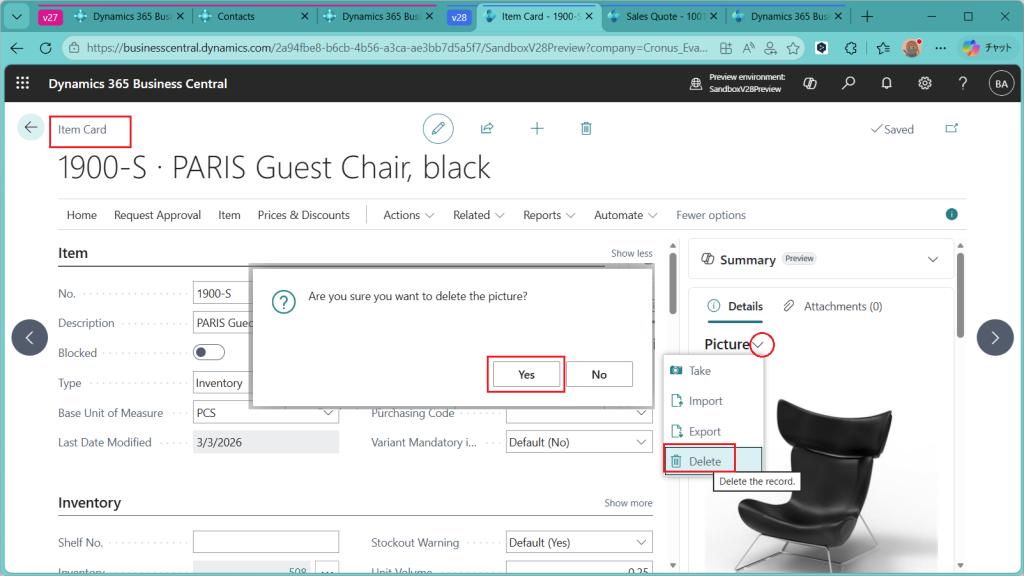1024x576 pixels.
Task: Click the share icon in header
Action: [487, 128]
